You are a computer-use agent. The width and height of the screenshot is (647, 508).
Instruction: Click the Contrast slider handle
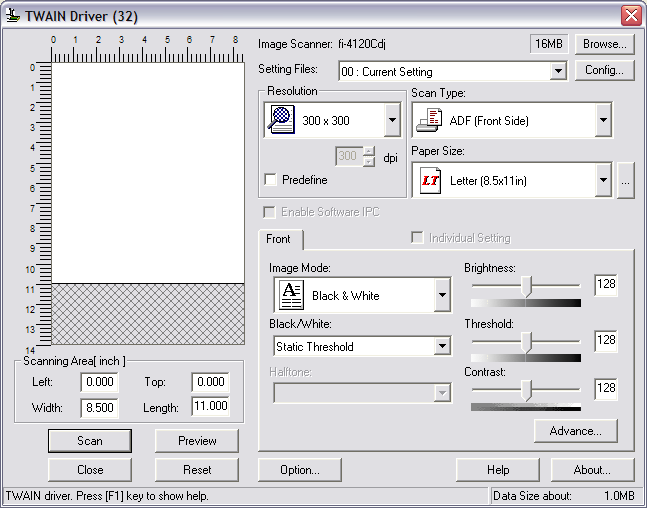[526, 390]
